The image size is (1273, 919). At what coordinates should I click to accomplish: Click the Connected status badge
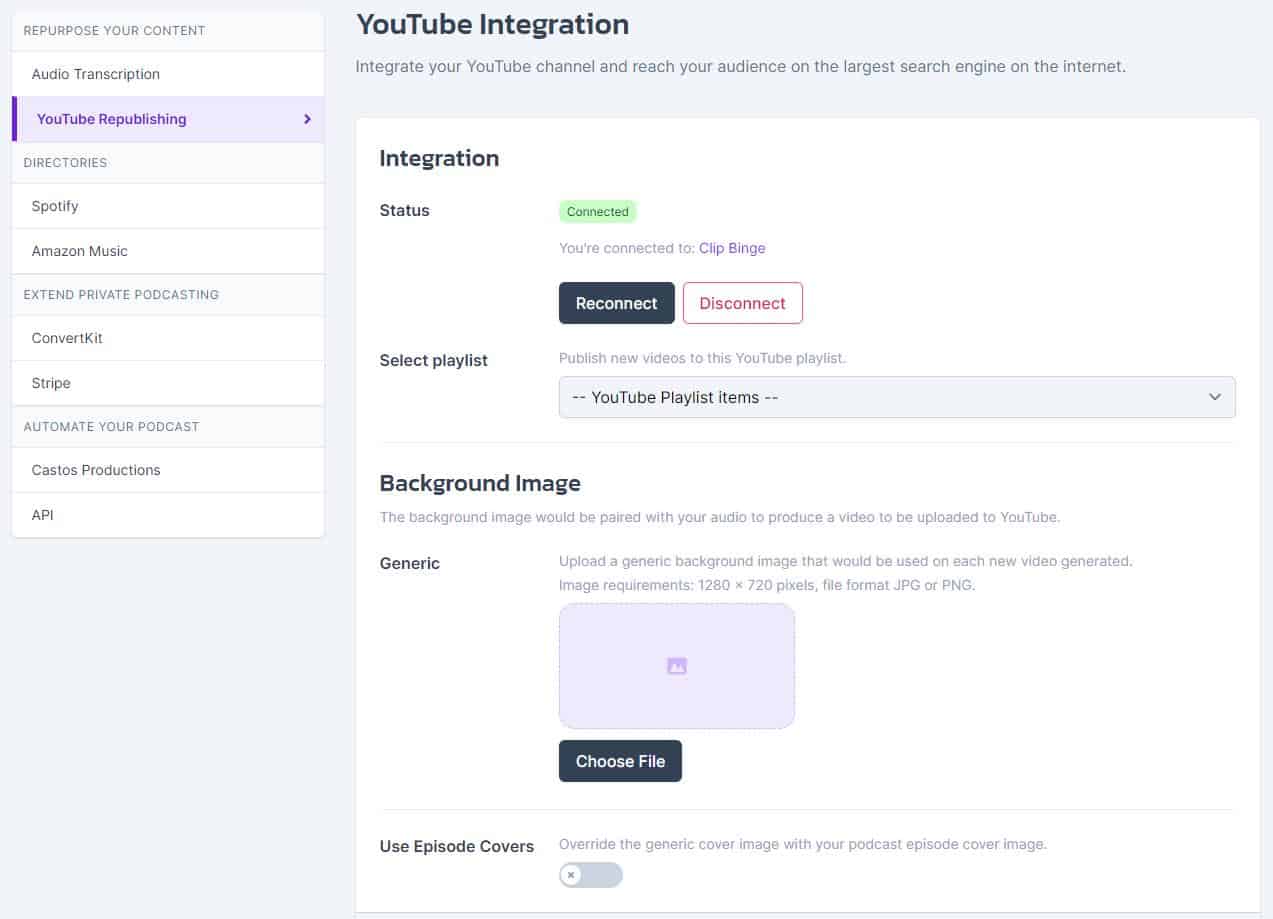pos(598,212)
